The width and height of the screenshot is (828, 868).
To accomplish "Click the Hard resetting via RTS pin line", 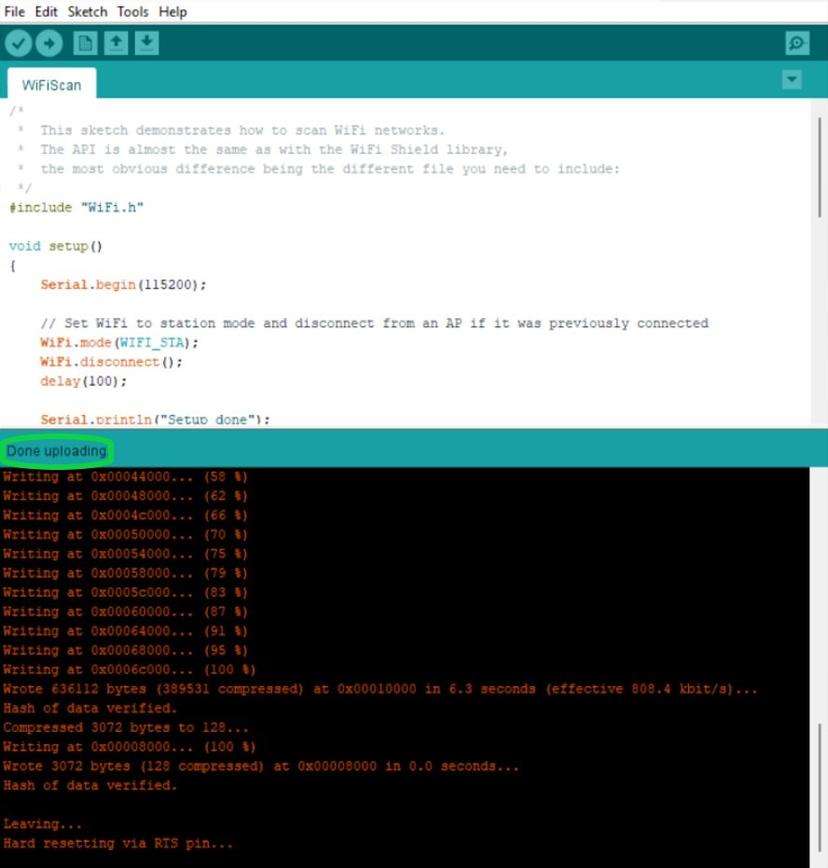I will click(117, 844).
